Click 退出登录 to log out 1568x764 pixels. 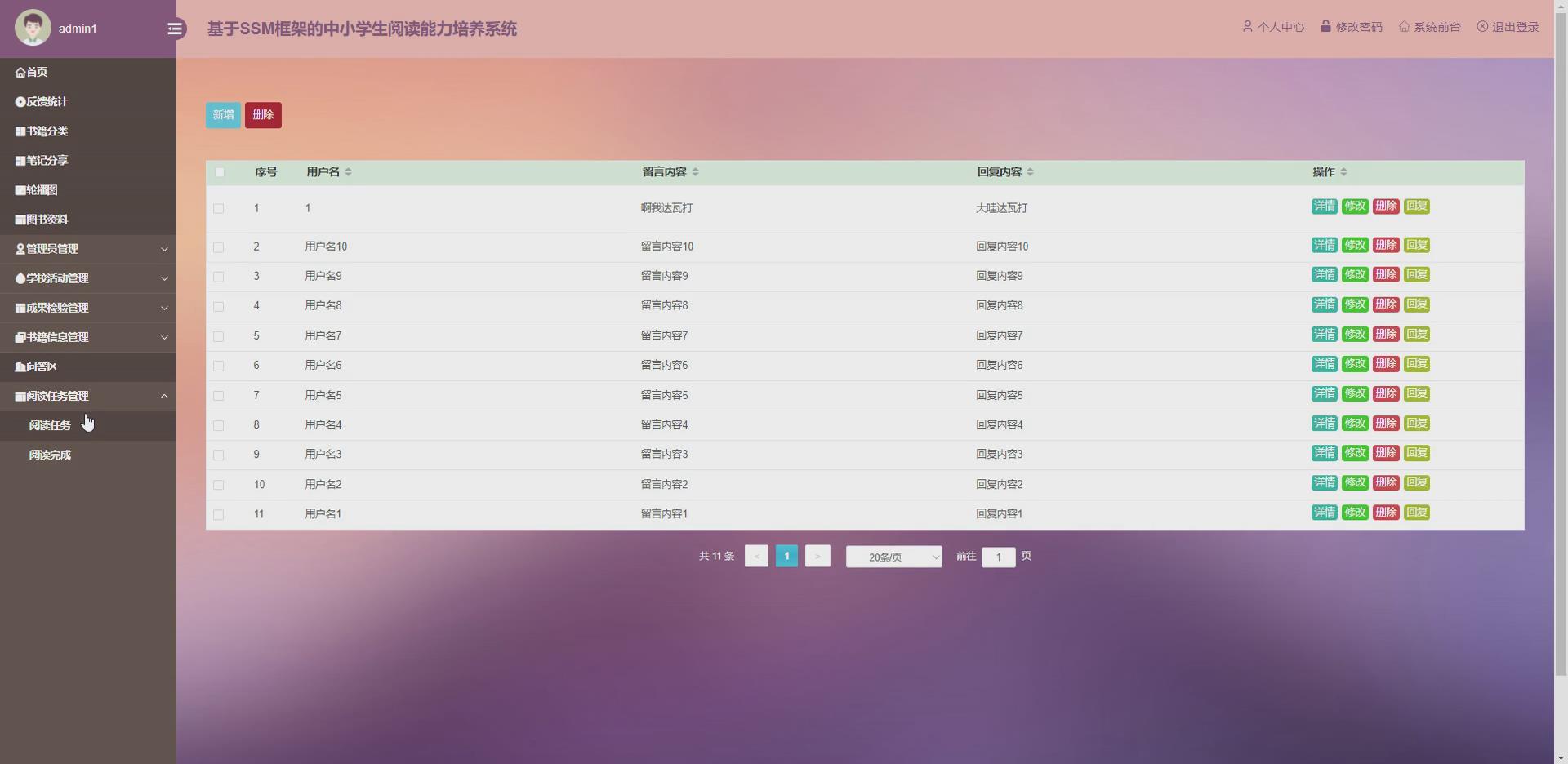(1508, 27)
